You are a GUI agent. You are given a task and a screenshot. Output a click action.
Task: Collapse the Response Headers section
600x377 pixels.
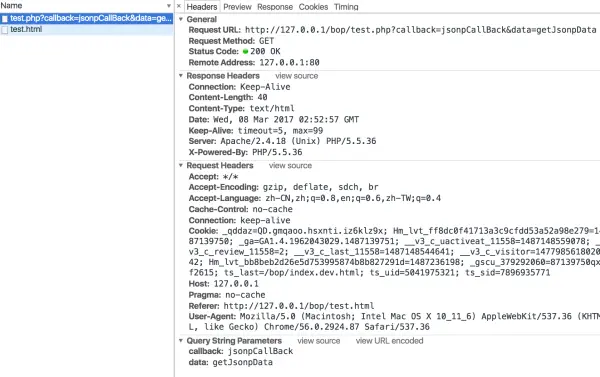(181, 76)
